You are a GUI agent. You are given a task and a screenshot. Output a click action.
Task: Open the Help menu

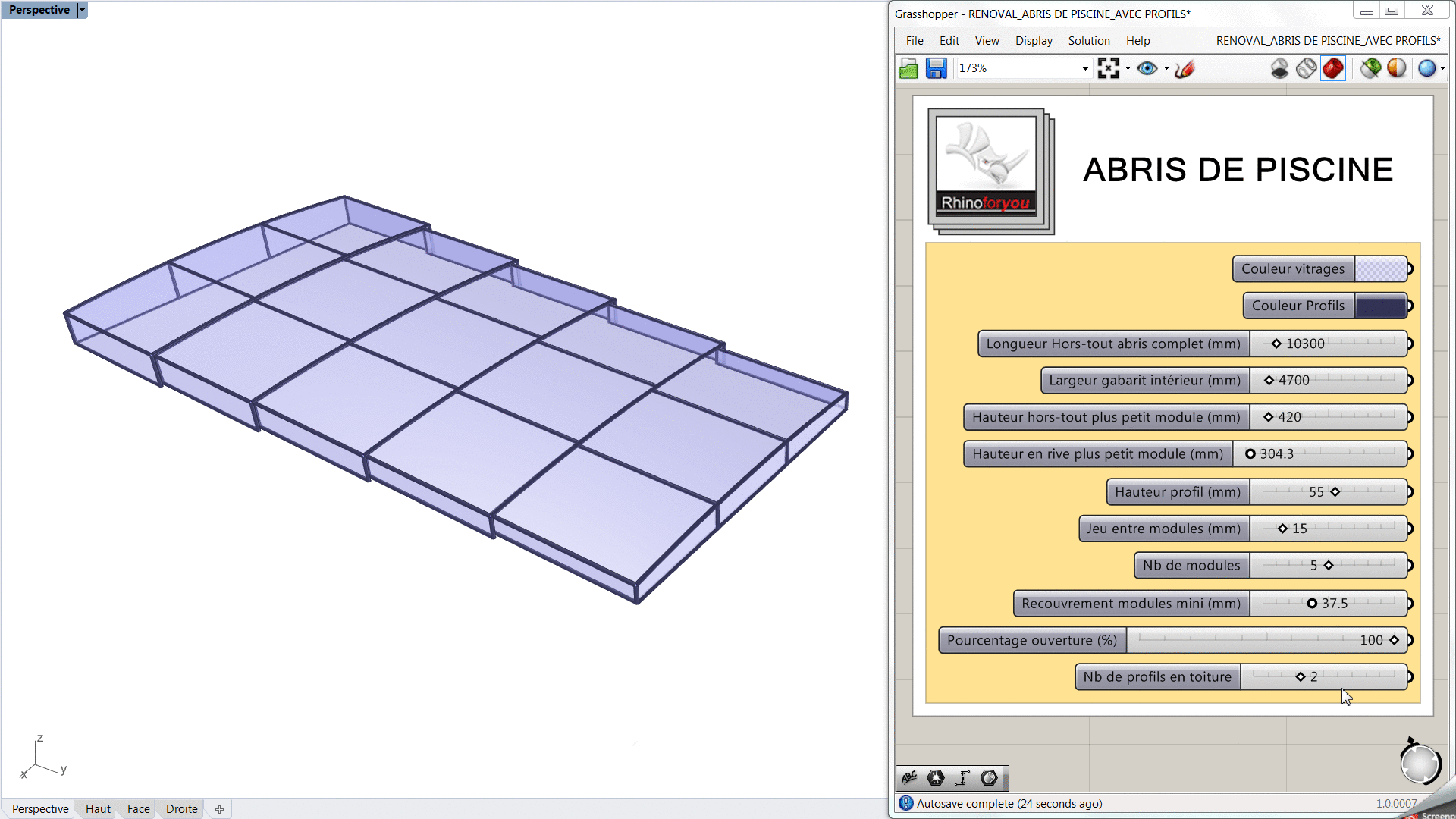1137,41
